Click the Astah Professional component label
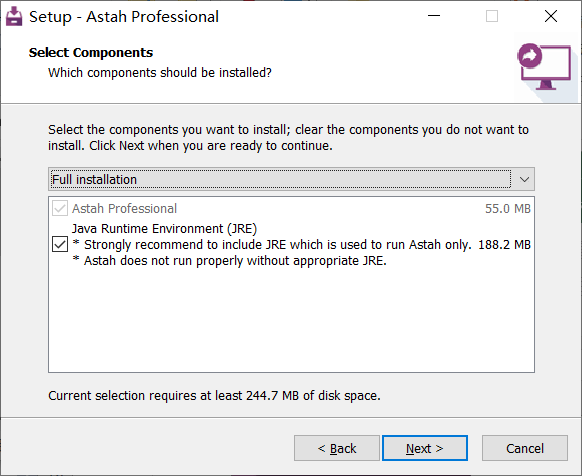 pyautogui.click(x=124, y=209)
